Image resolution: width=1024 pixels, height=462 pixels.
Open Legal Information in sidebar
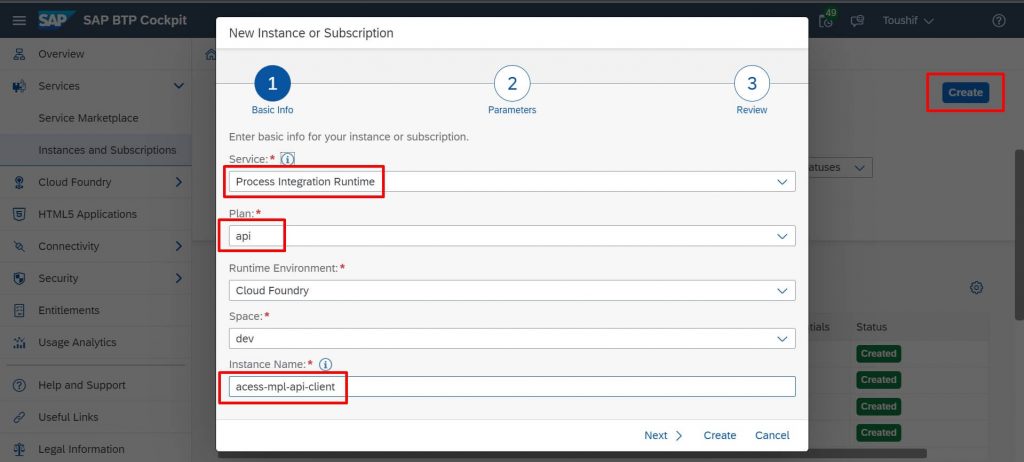pos(81,450)
